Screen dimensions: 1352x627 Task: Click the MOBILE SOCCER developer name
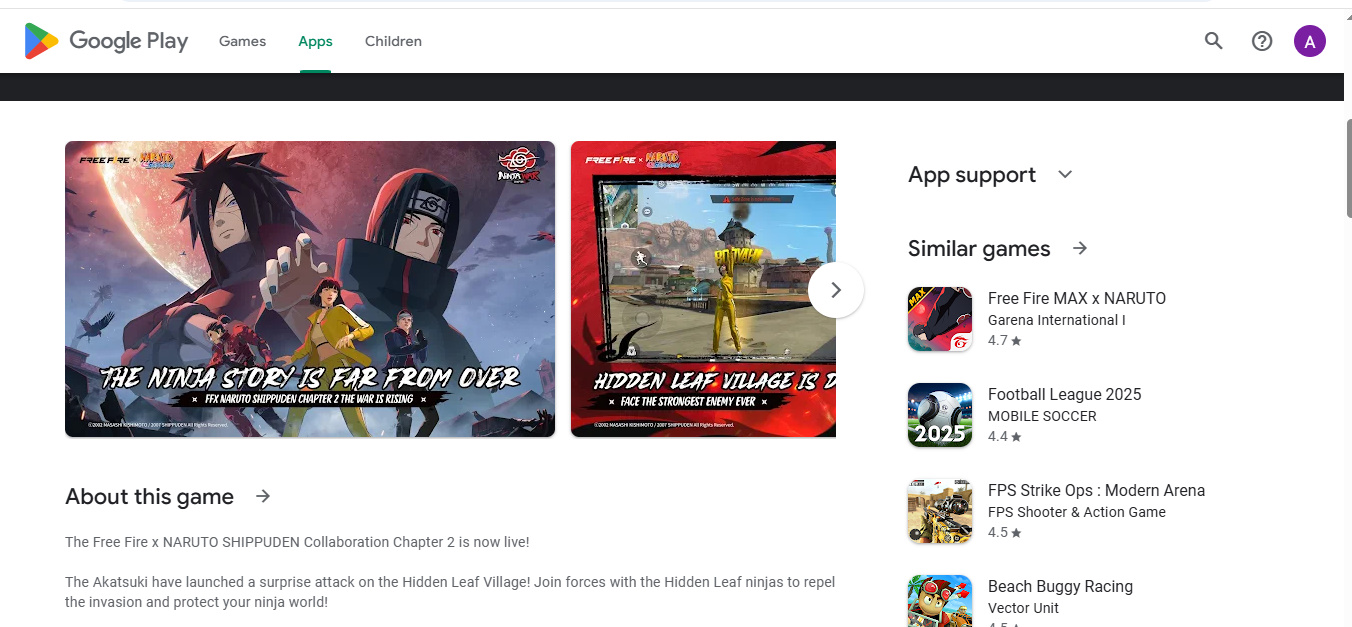coord(1042,416)
